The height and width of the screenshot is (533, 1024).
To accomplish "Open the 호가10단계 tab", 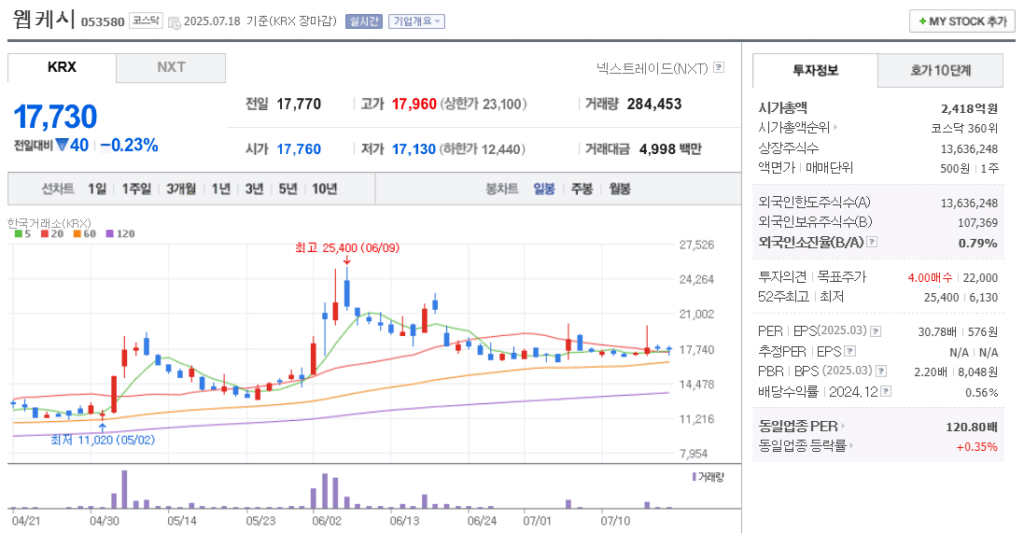I will point(940,71).
